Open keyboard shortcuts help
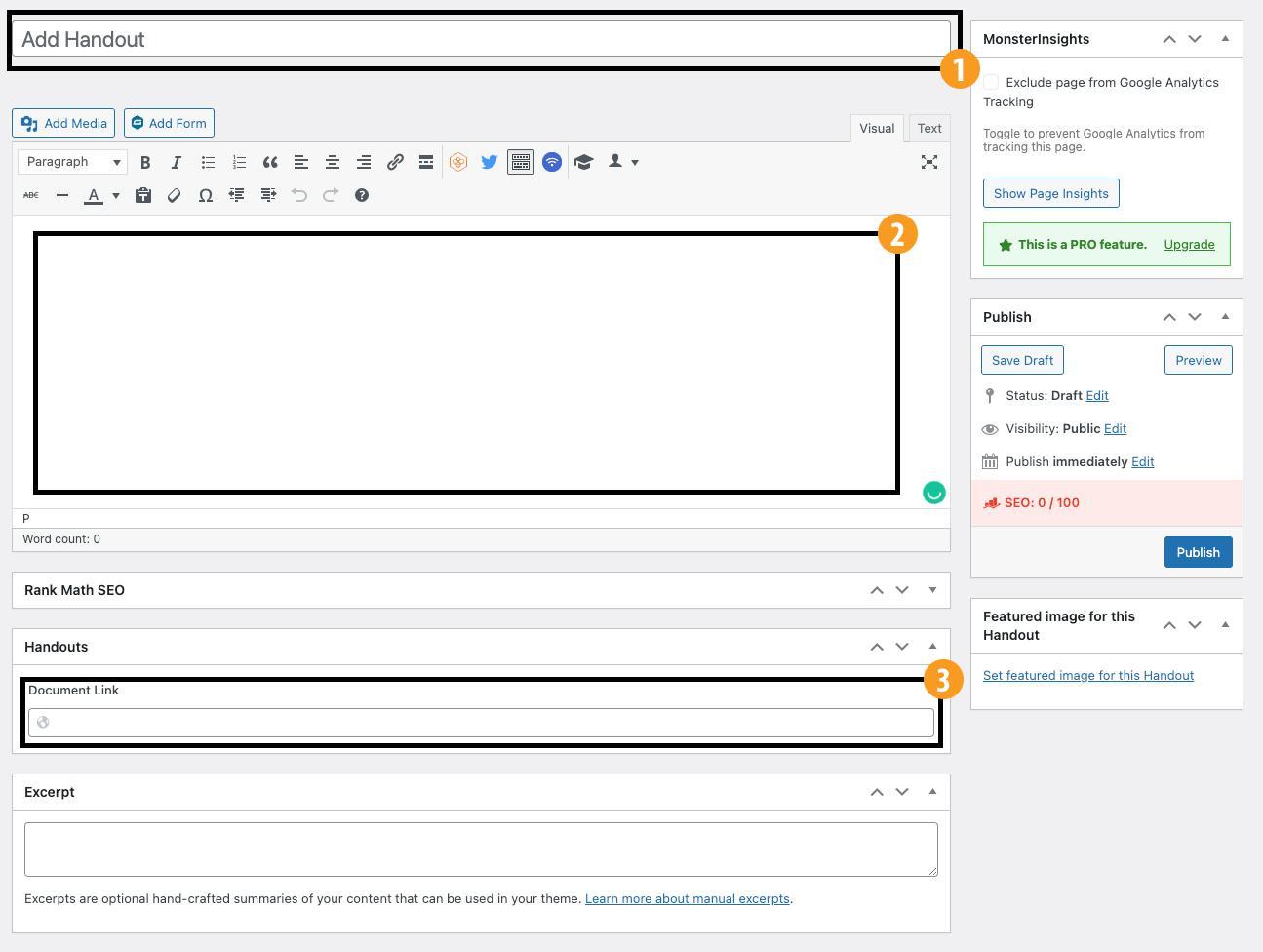 click(x=362, y=195)
